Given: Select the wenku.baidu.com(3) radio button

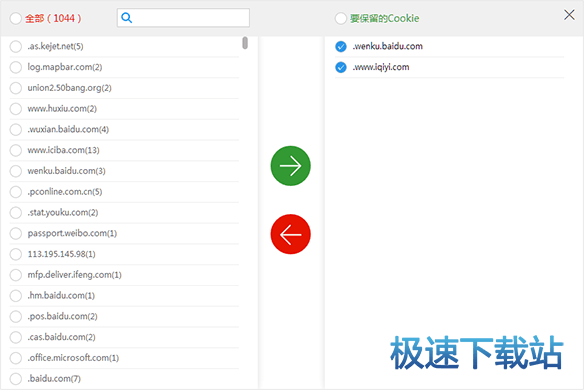Looking at the screenshot, I should (16, 171).
